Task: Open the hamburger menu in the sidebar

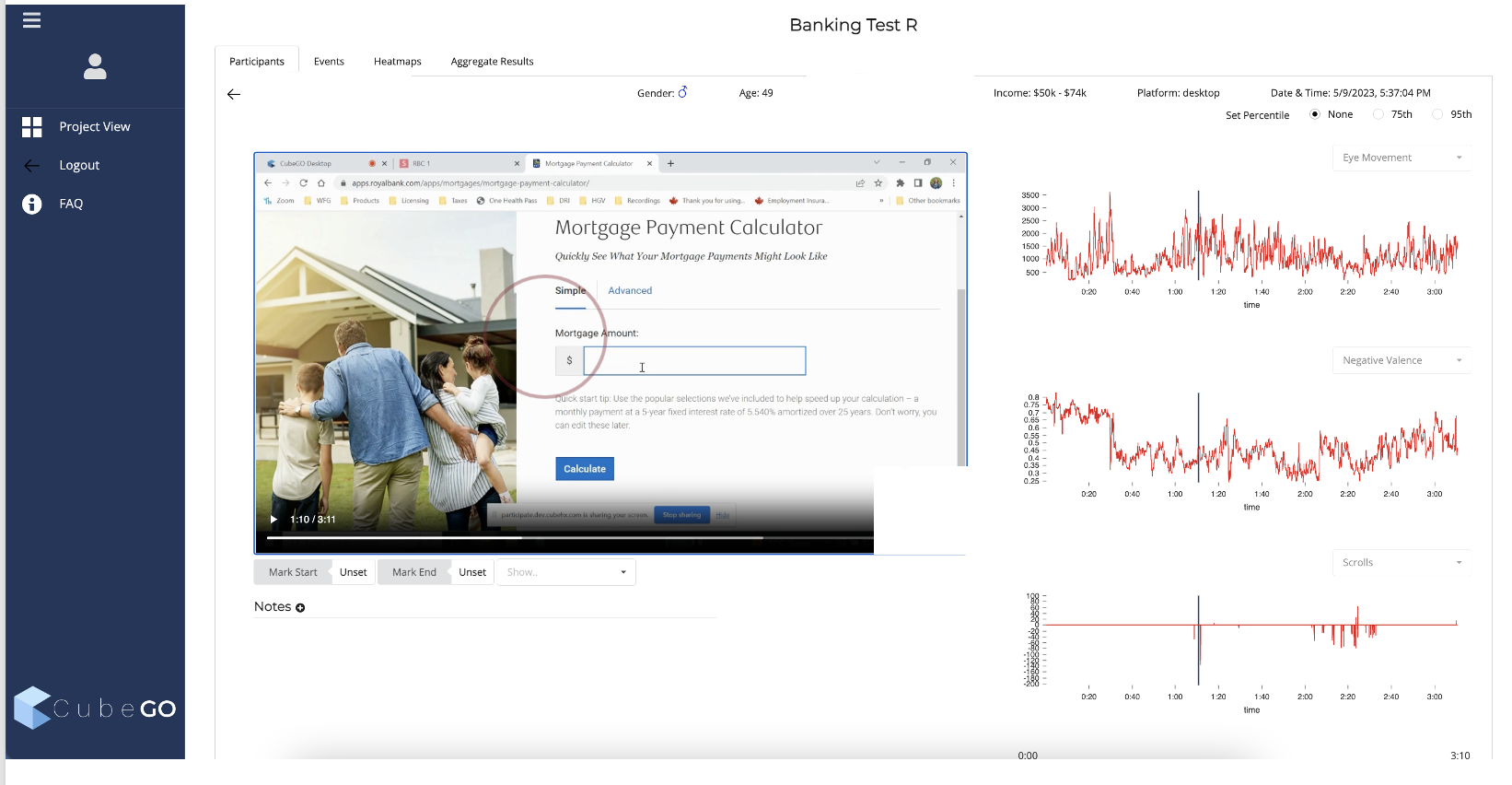Action: pyautogui.click(x=31, y=20)
